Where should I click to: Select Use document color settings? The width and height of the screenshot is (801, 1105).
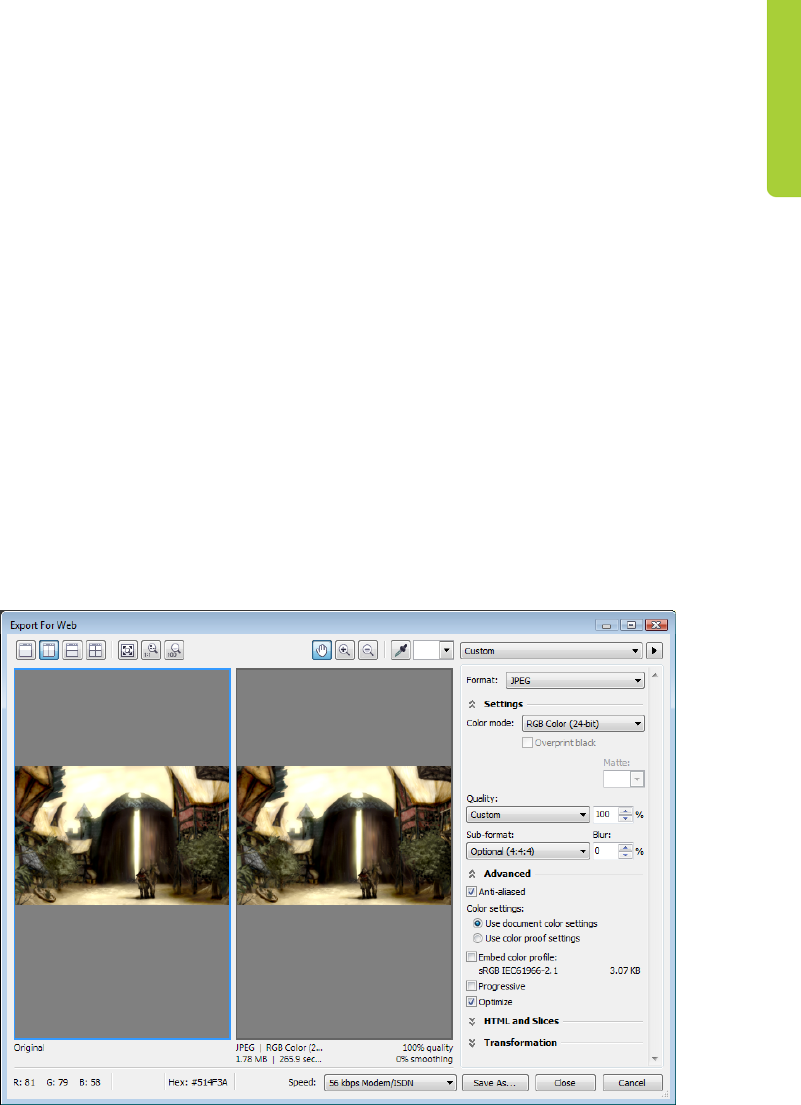click(478, 923)
